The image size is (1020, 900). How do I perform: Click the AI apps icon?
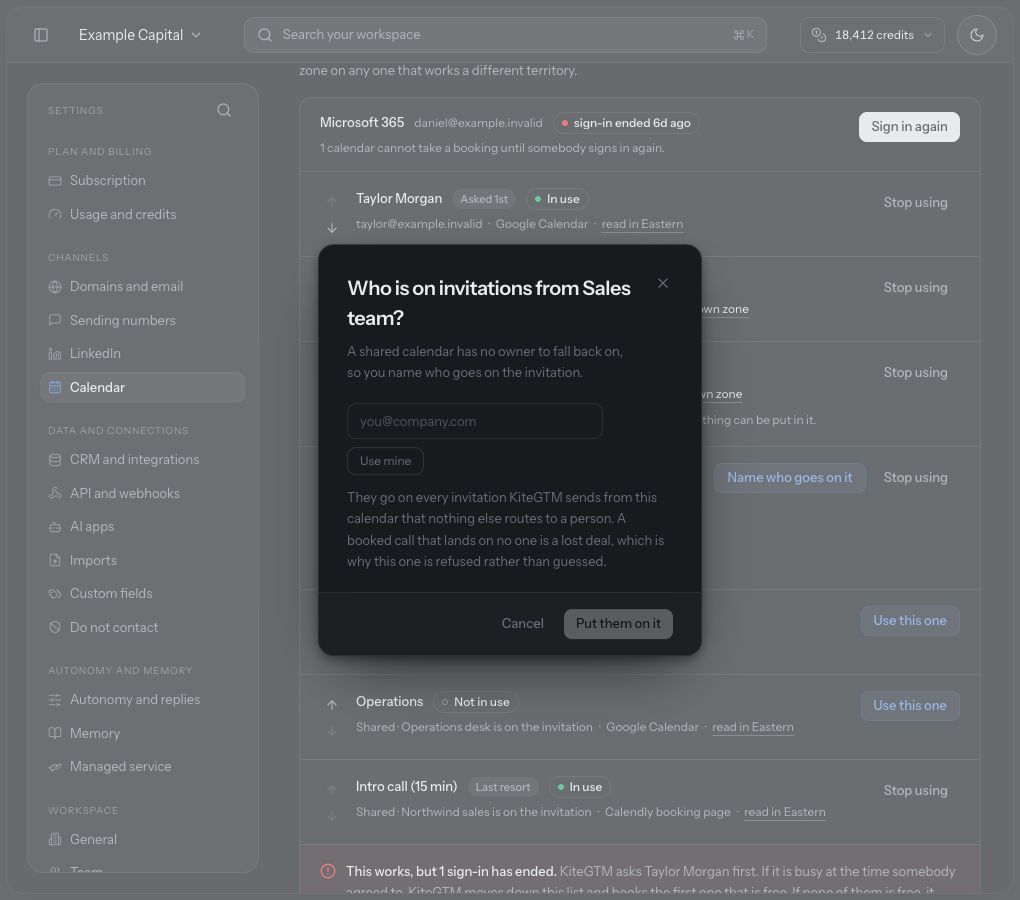point(55,527)
